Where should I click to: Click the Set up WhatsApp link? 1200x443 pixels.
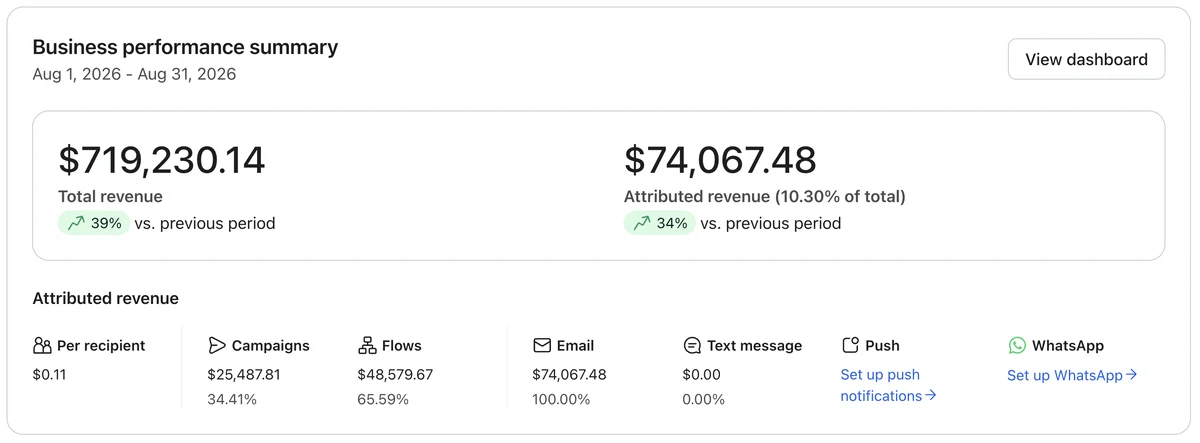point(1072,375)
